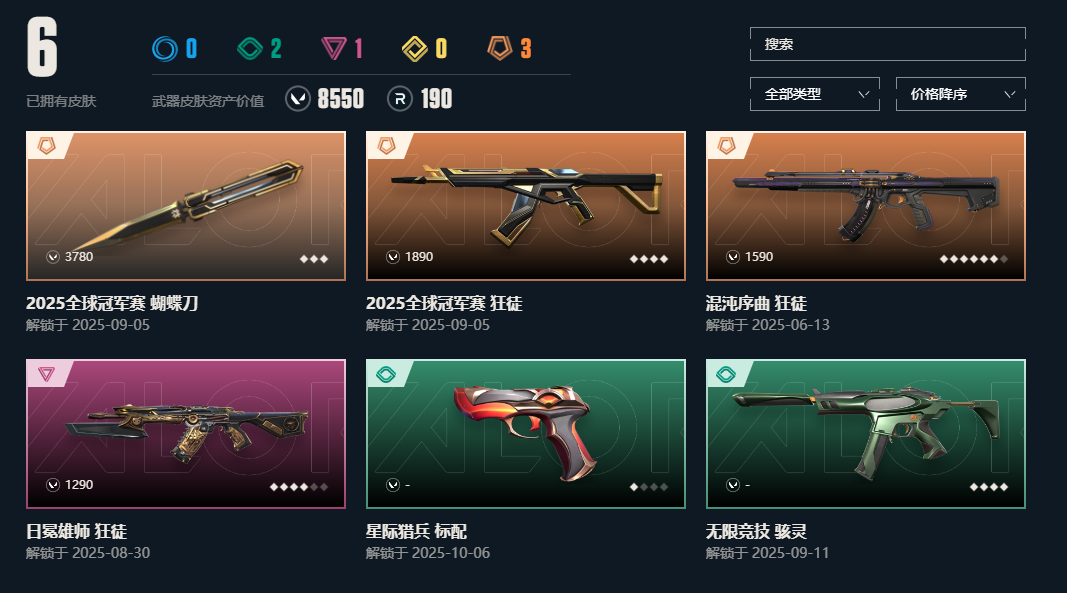
Task: Focus the 搜索 search field
Action: (887, 44)
